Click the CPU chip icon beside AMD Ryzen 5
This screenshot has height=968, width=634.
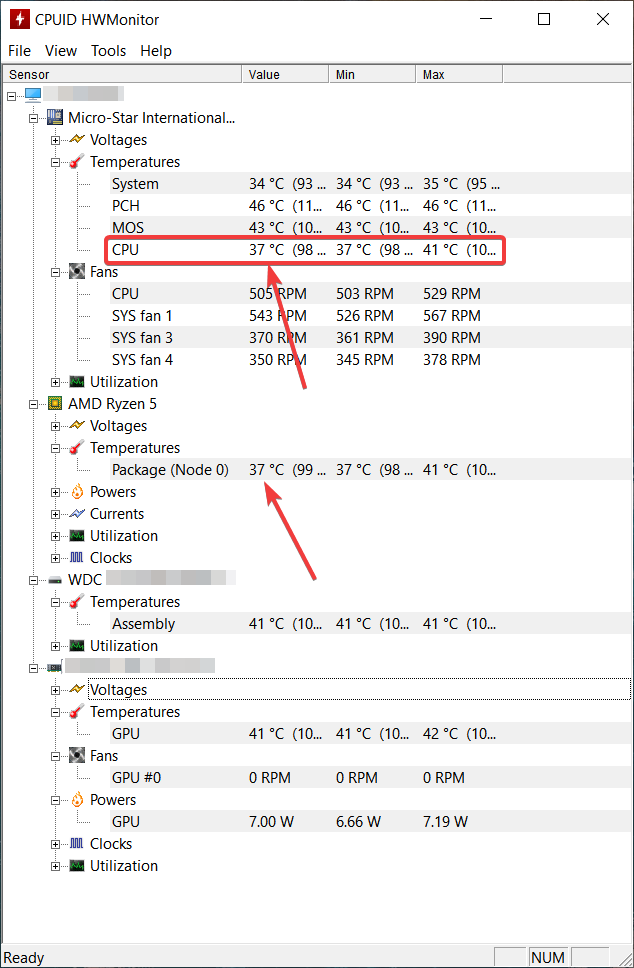tap(55, 404)
